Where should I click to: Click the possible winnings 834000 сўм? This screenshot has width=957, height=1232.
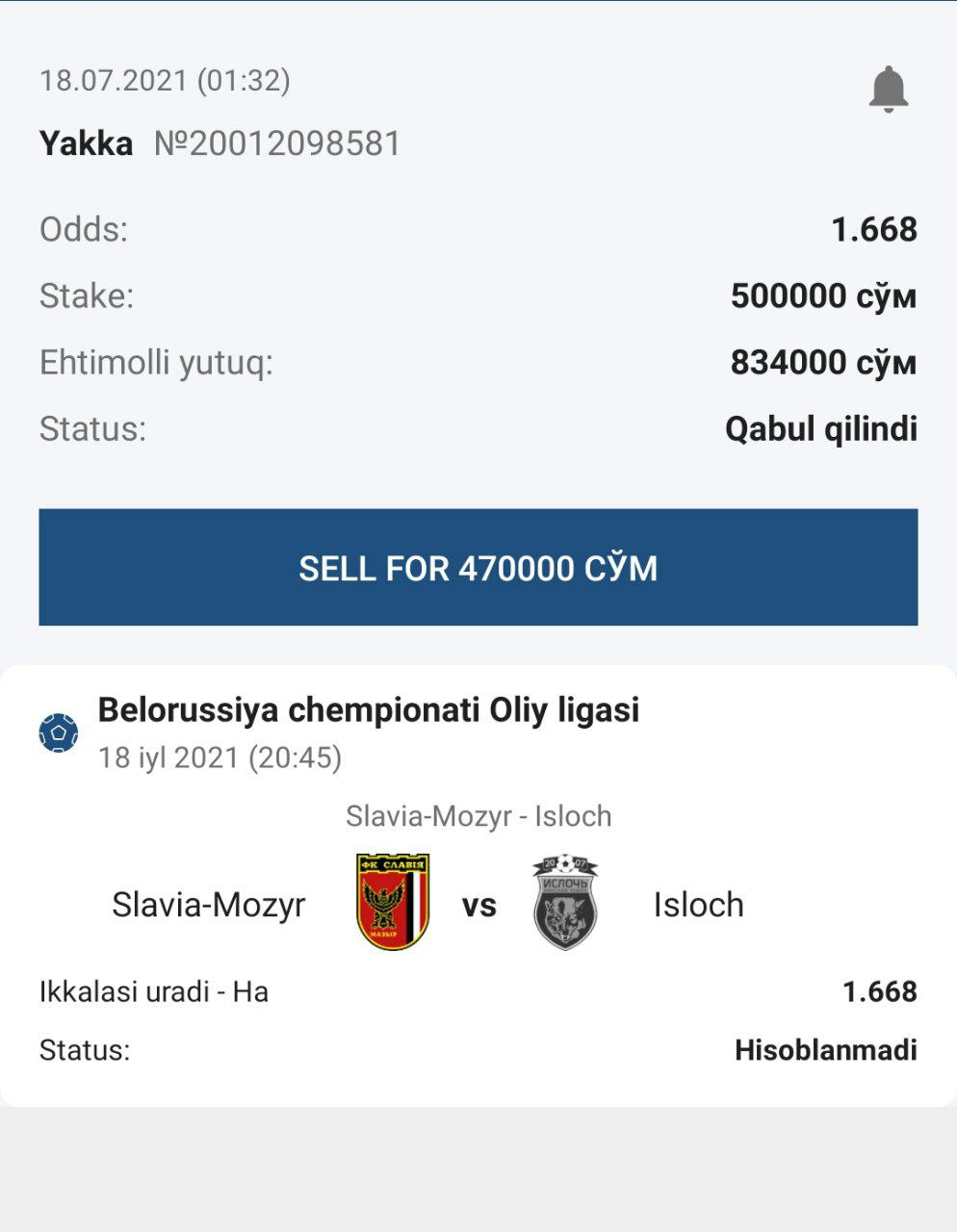[823, 363]
